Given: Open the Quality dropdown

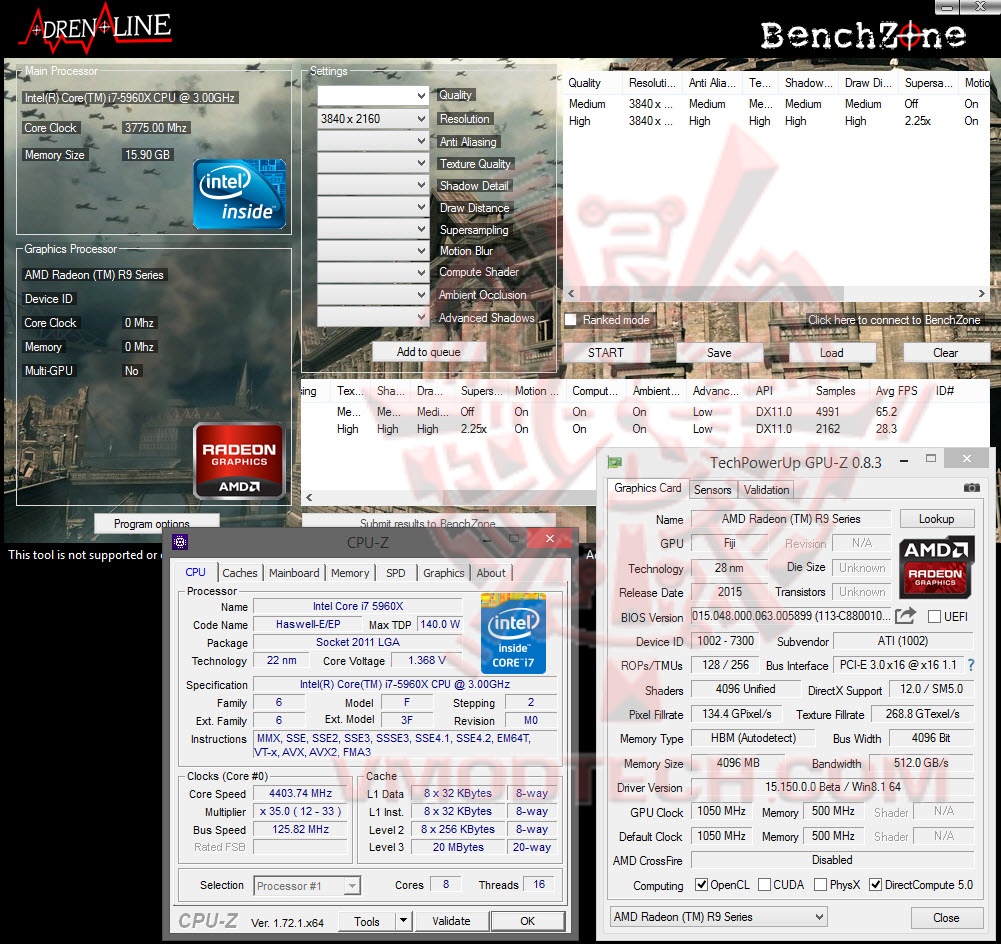Looking at the screenshot, I should [x=372, y=96].
